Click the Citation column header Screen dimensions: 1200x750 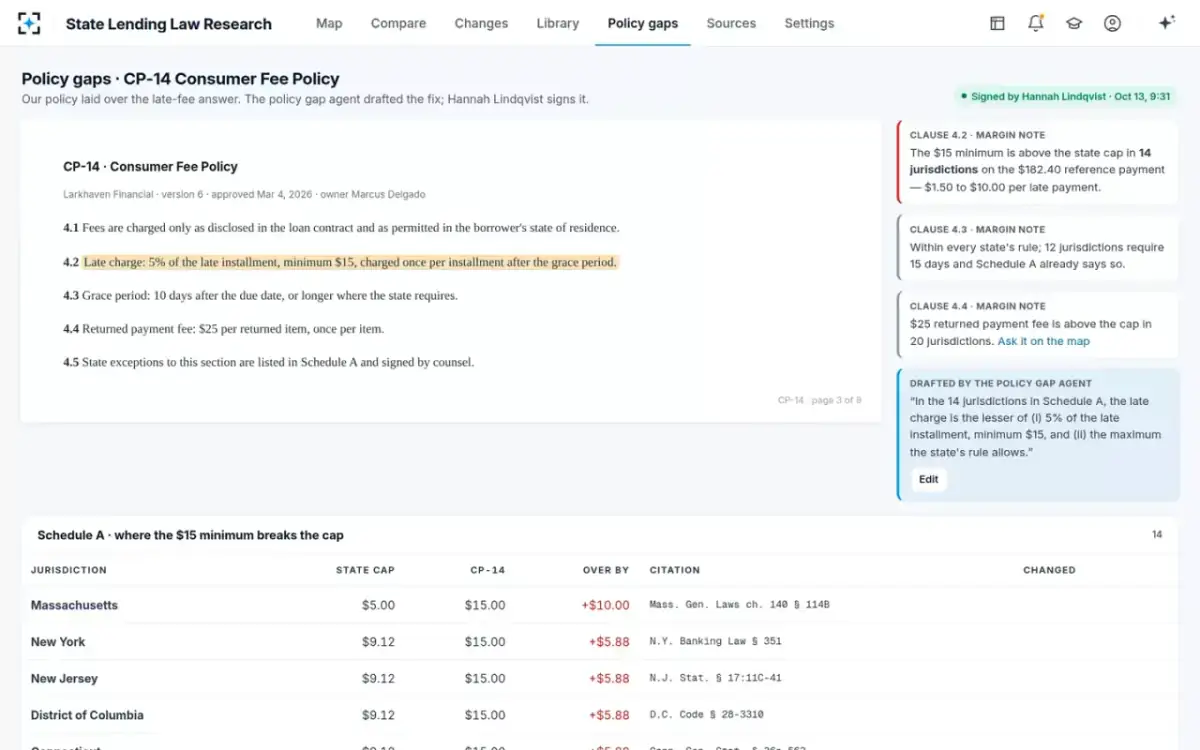tap(675, 570)
